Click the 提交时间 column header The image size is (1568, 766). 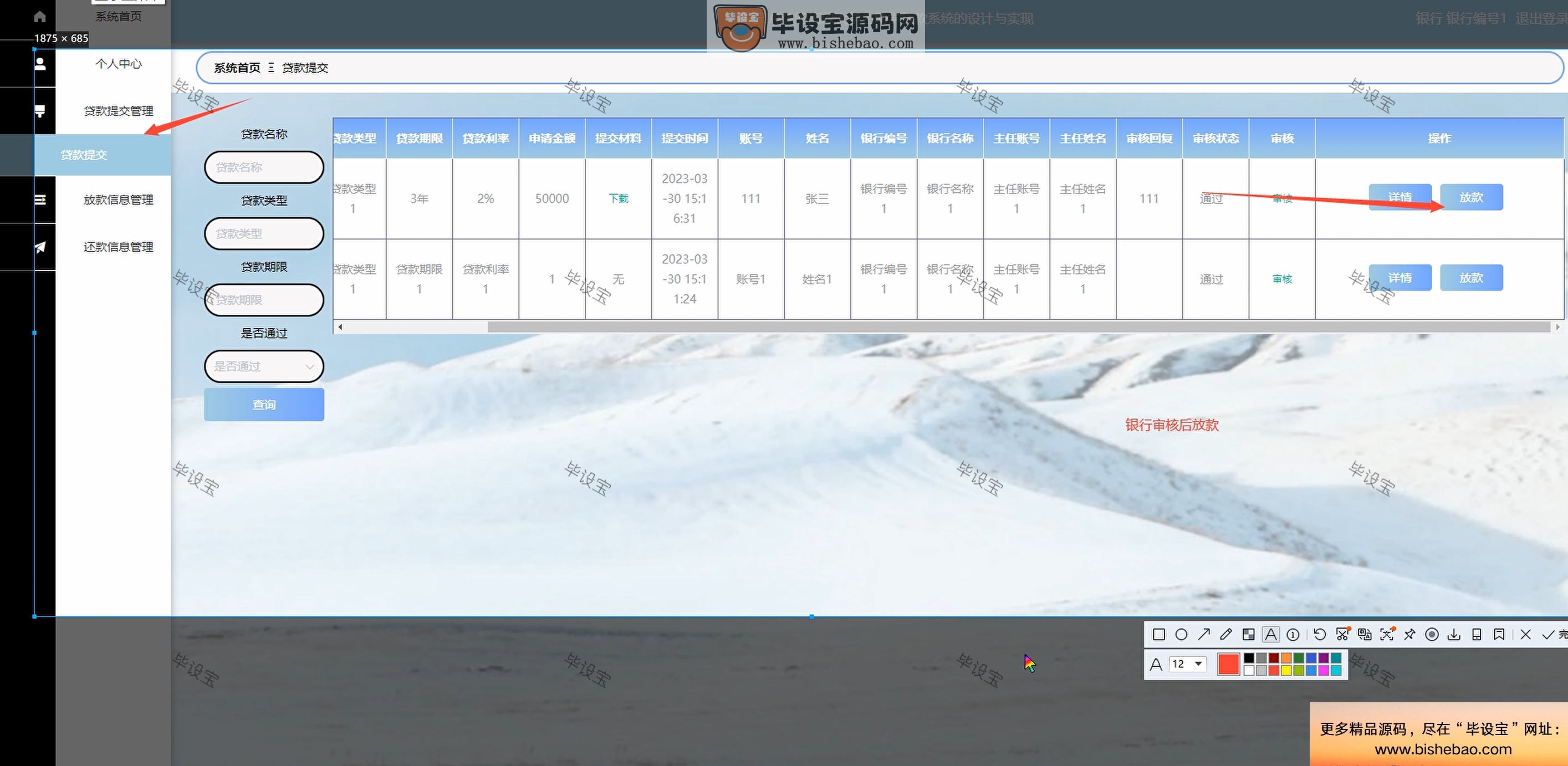(x=685, y=138)
